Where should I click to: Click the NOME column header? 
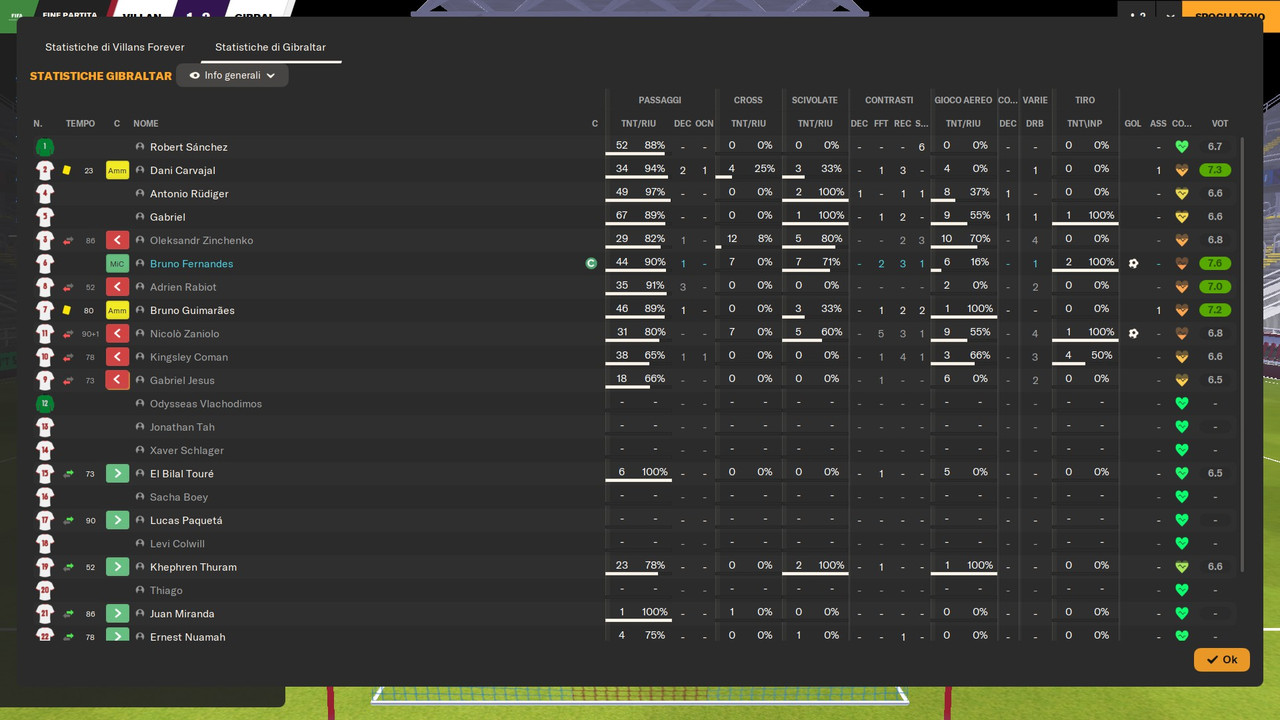point(146,124)
